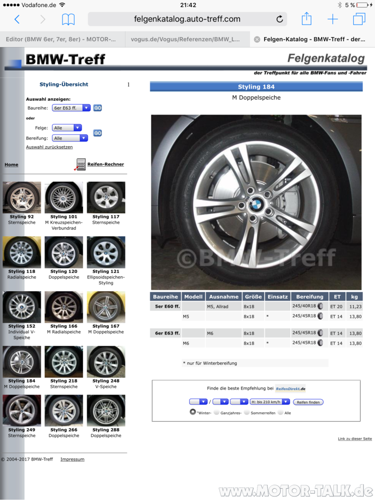Viewport: 375px width, 500px height.
Task: Select Styling 101 M Kreuzspeichen thumbnail
Action: (x=64, y=197)
